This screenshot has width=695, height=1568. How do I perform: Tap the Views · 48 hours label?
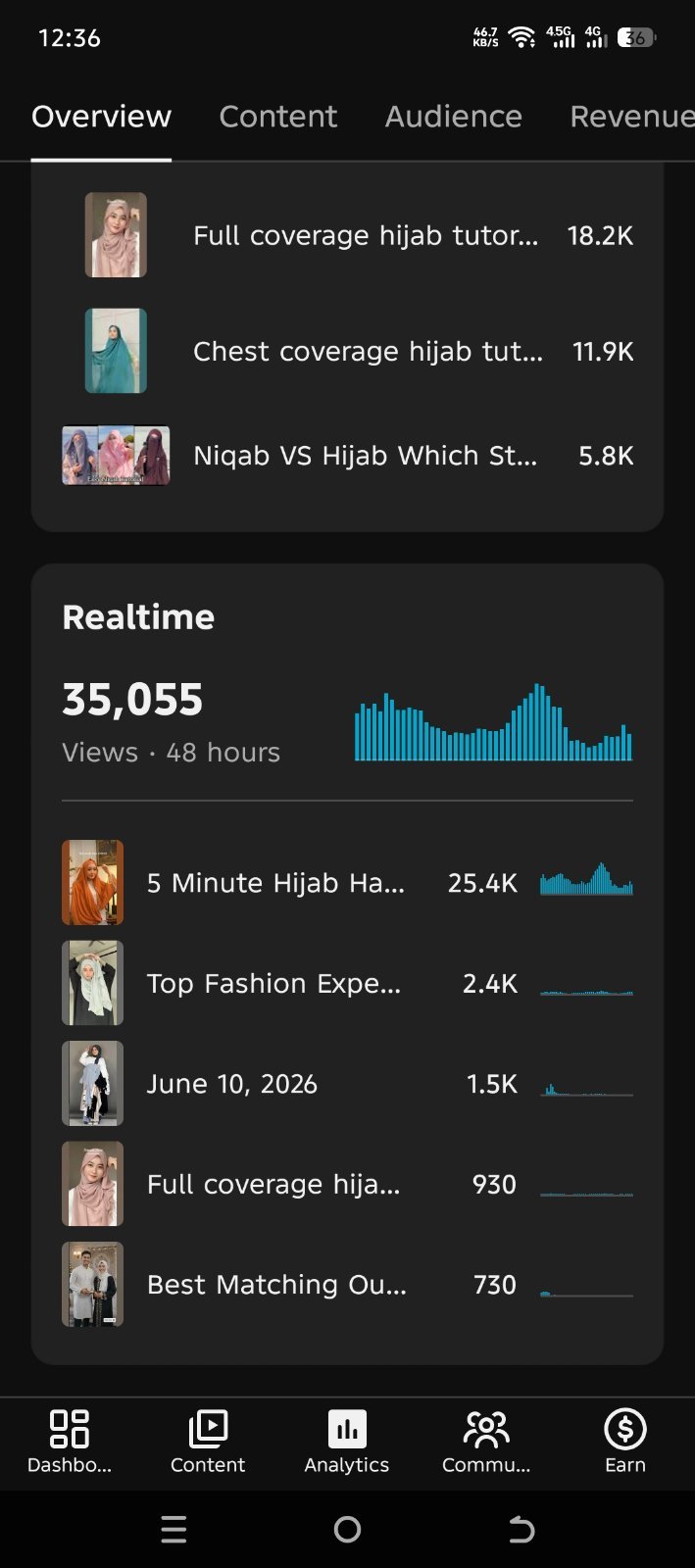pos(171,753)
